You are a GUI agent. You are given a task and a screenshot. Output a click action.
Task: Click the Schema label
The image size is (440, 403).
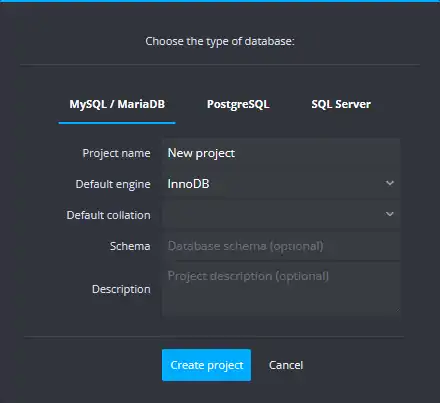pyautogui.click(x=130, y=246)
